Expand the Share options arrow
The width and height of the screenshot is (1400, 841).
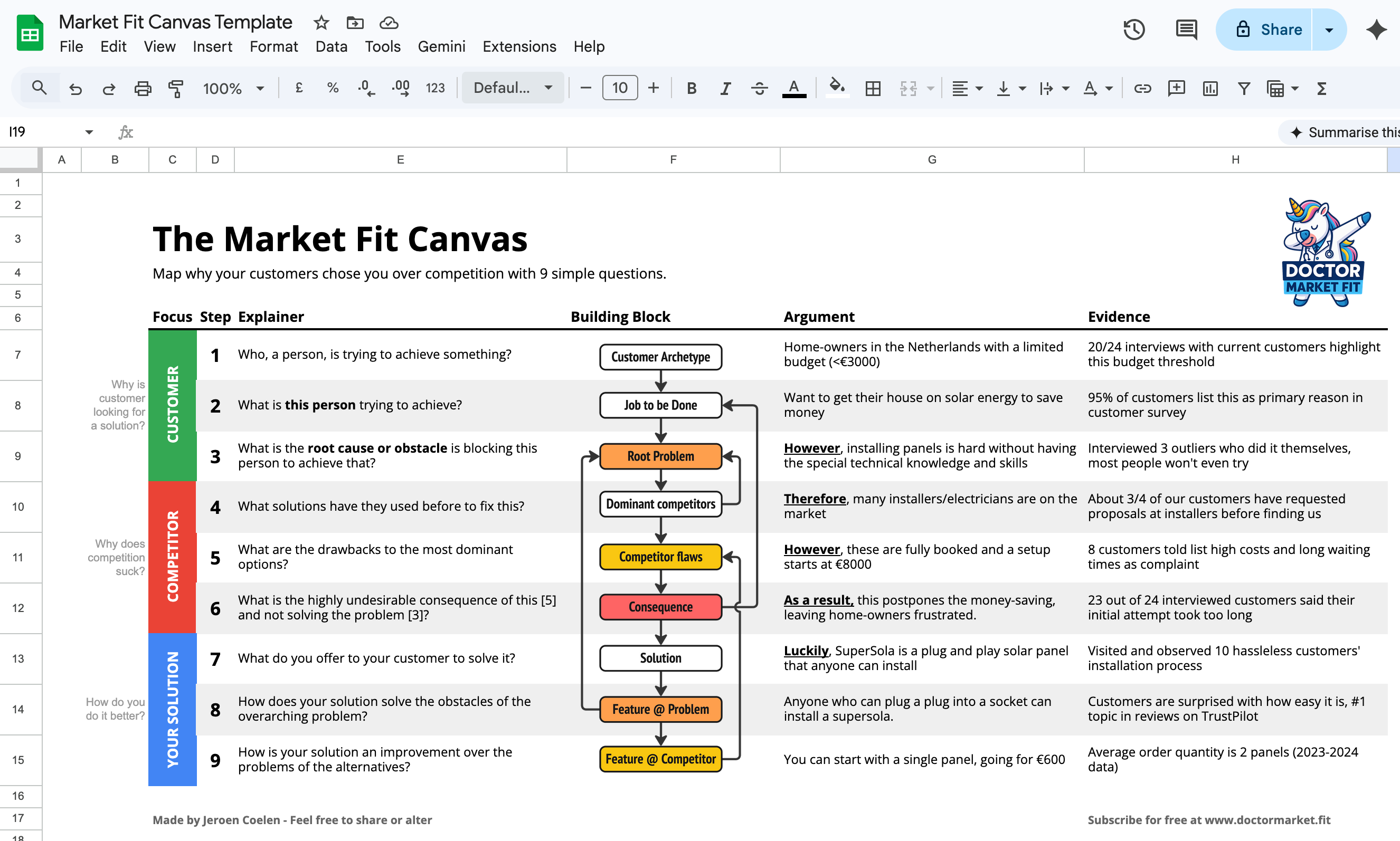pos(1329,30)
